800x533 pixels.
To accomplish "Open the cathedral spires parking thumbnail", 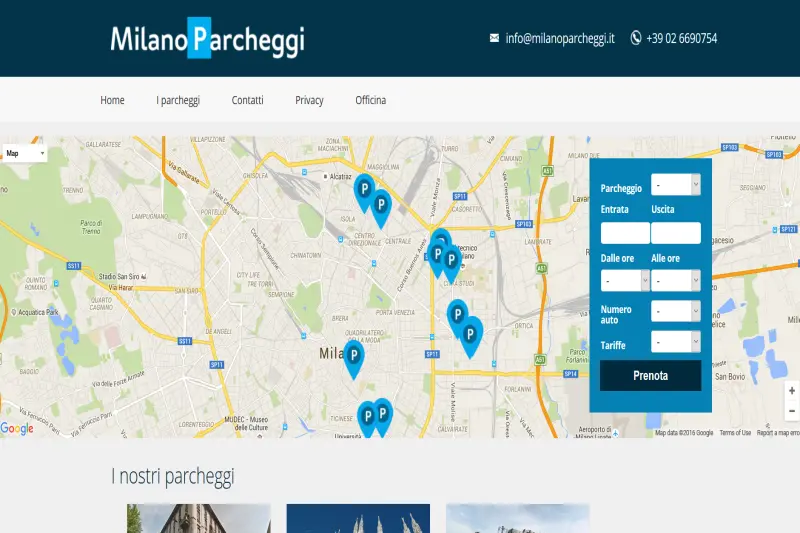I will click(x=358, y=519).
